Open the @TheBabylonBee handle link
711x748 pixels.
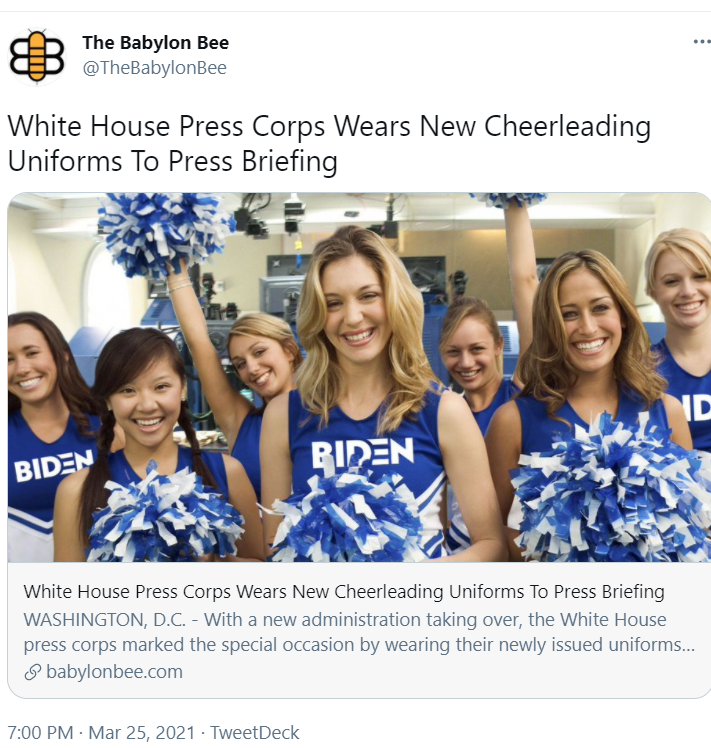[x=155, y=68]
